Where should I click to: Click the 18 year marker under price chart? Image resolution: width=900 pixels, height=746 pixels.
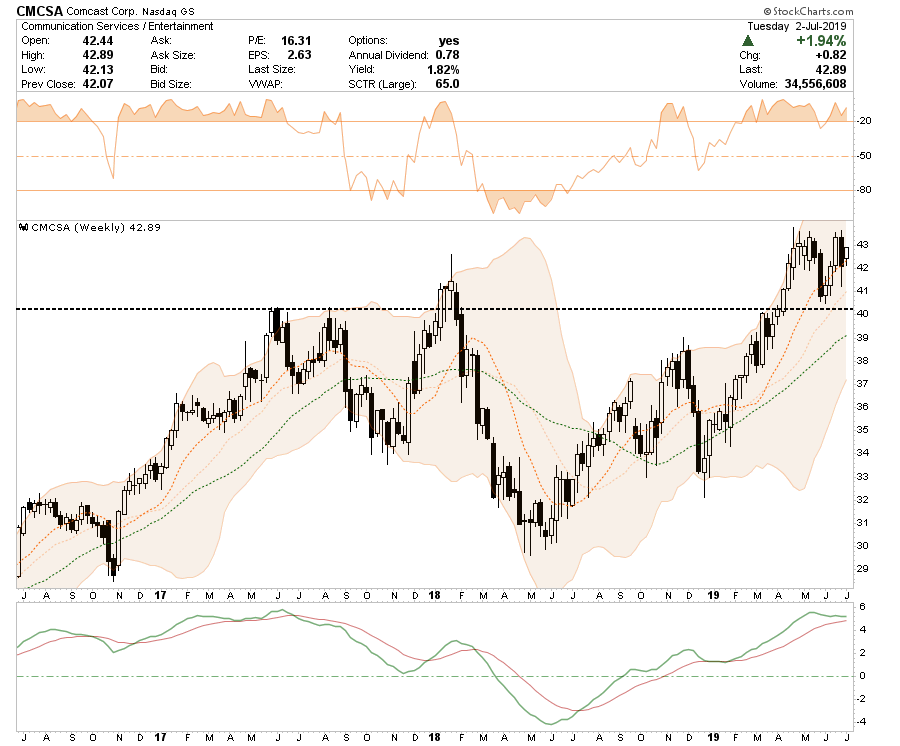pyautogui.click(x=435, y=595)
